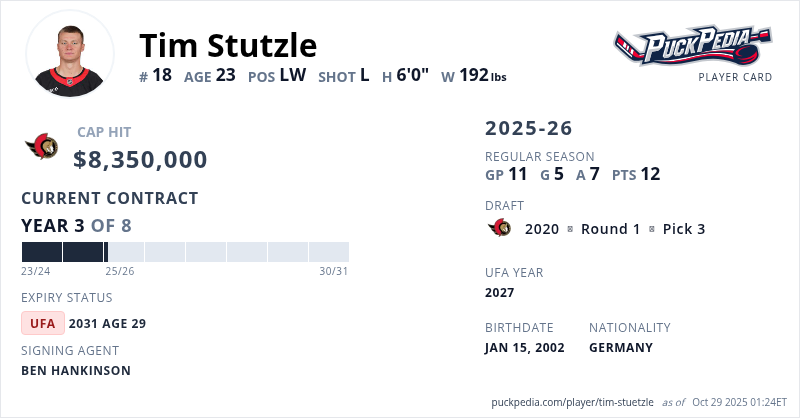Click the GP 11 games played stat

(x=506, y=174)
